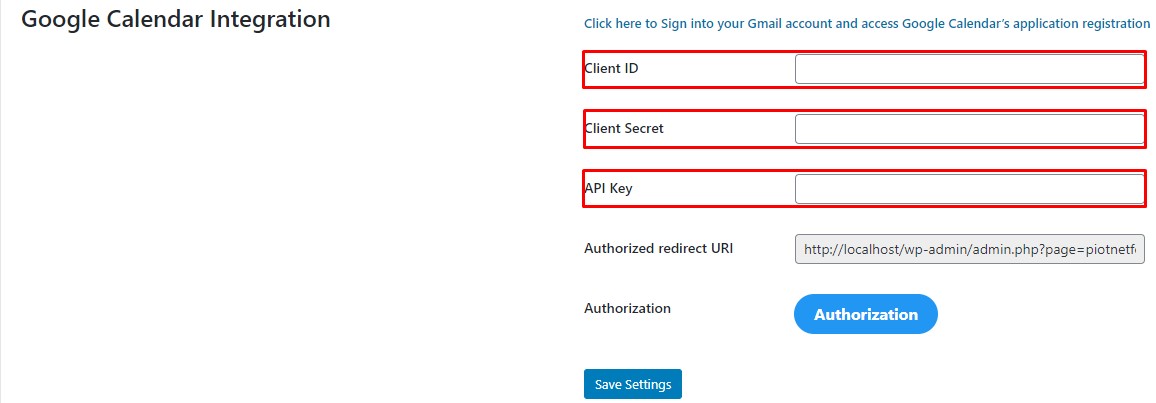Screen dimensions: 1156x403
Task: Click the API Key label
Action: coord(608,188)
